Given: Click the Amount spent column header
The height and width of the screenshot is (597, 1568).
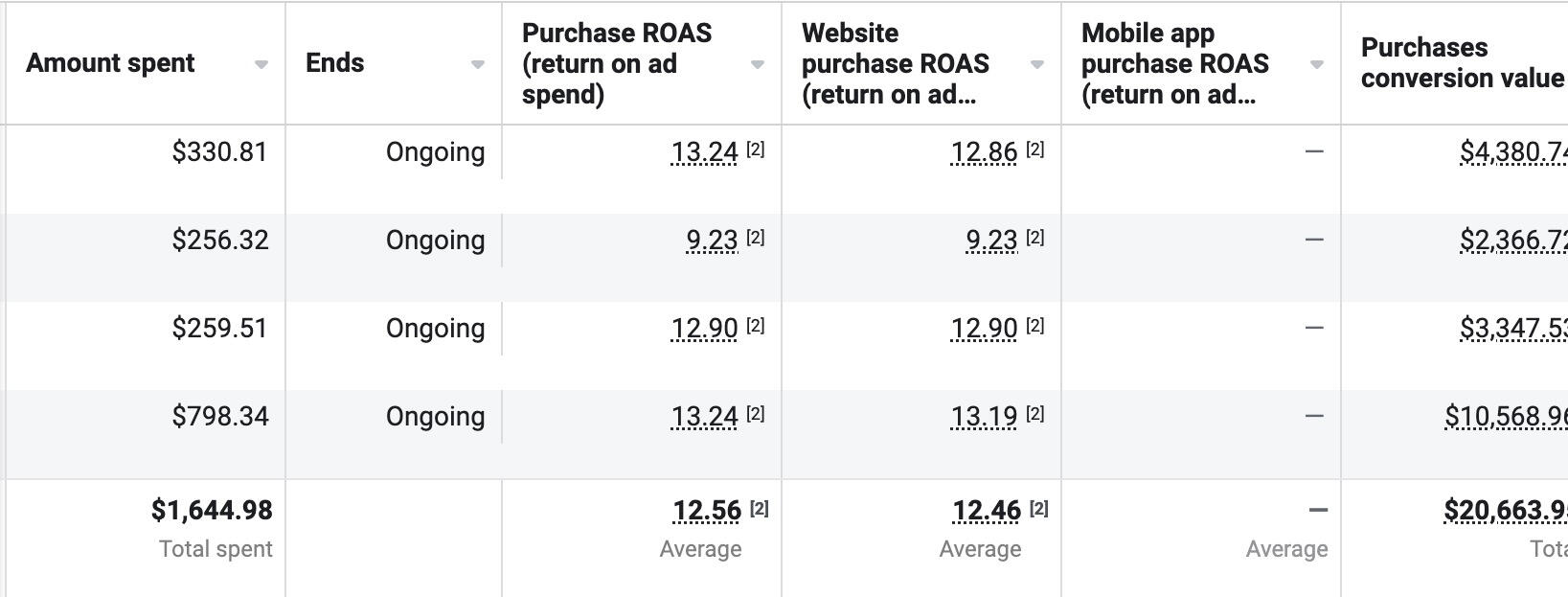Looking at the screenshot, I should pos(110,63).
